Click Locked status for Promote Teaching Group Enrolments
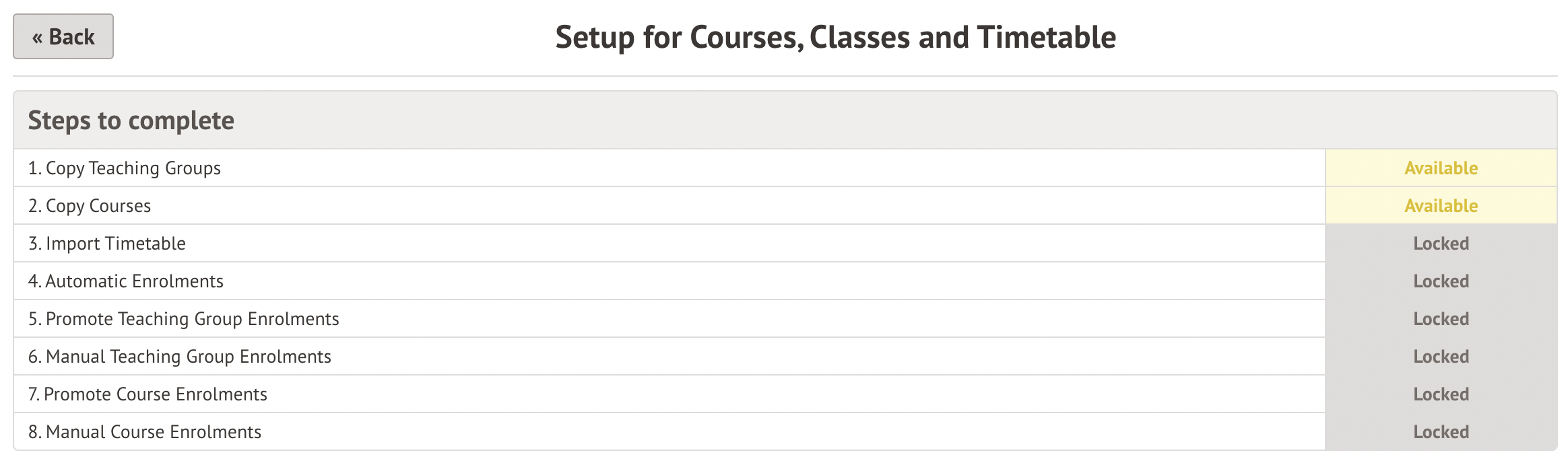Screen dimensions: 1568x463 (1441, 319)
